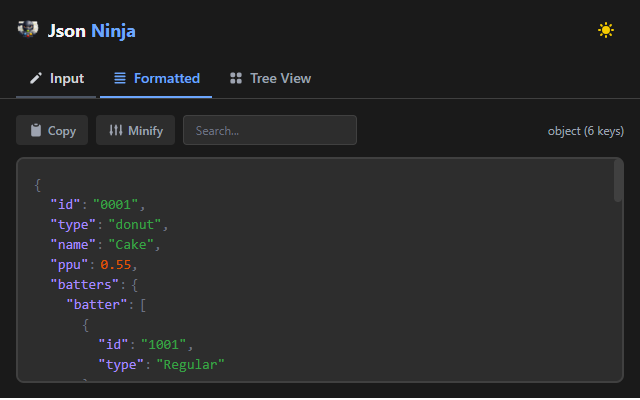Copy the formatted JSON
640x400 pixels.
[x=52, y=130]
